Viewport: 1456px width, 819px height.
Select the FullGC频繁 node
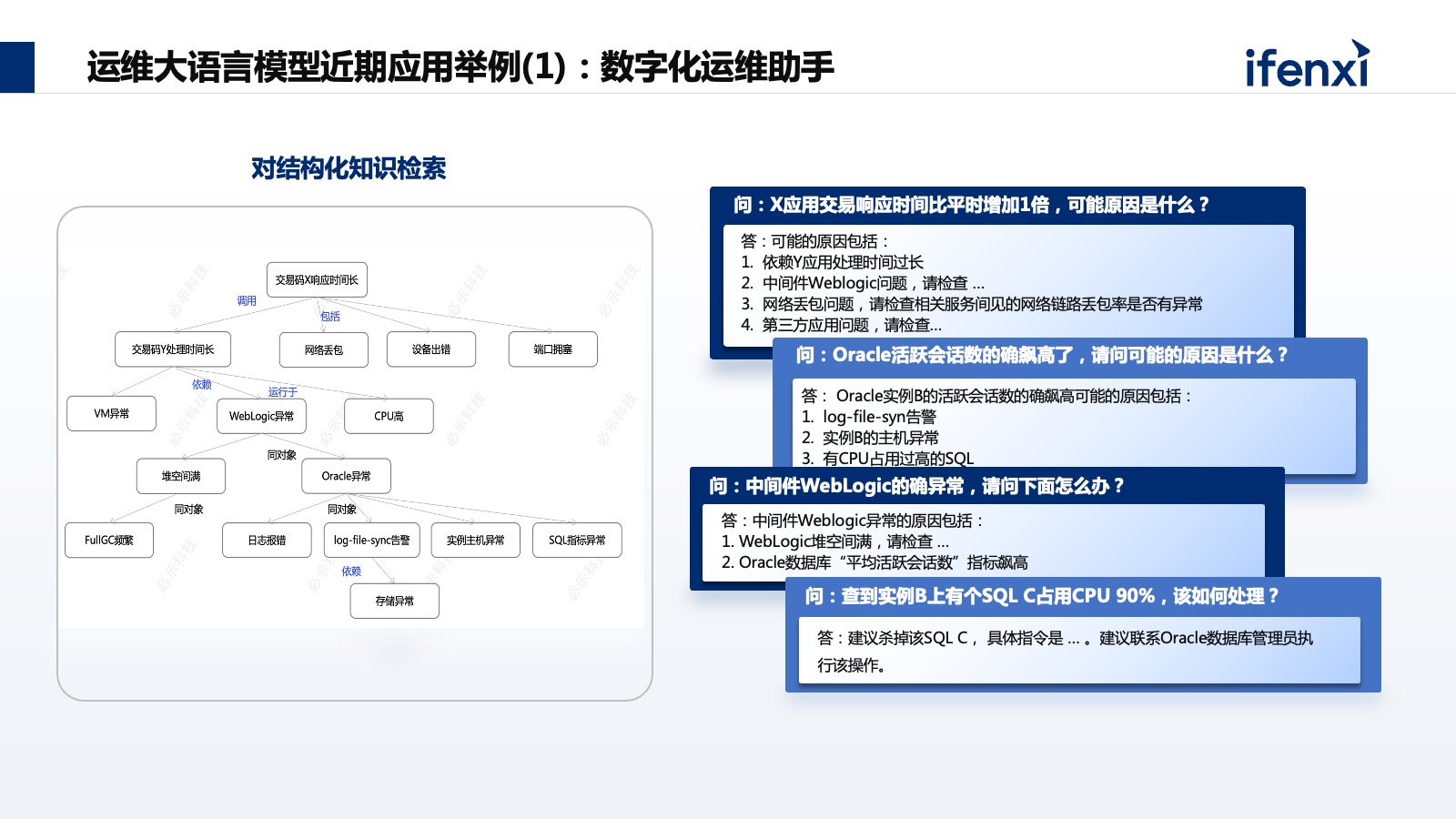(109, 540)
